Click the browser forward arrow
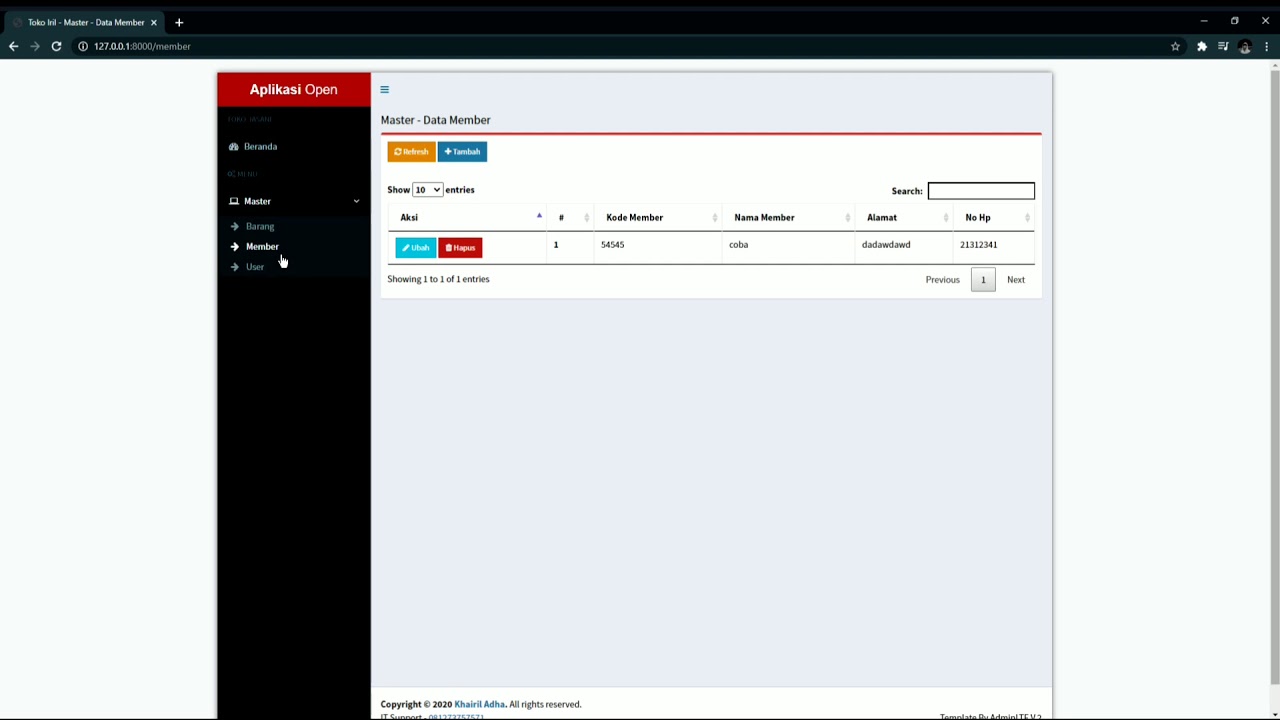 coord(35,46)
